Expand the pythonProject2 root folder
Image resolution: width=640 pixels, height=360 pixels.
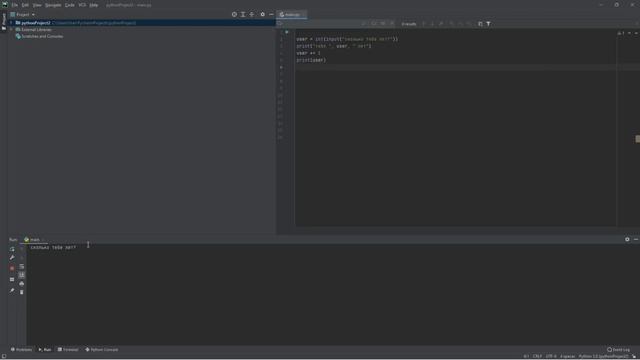11,23
